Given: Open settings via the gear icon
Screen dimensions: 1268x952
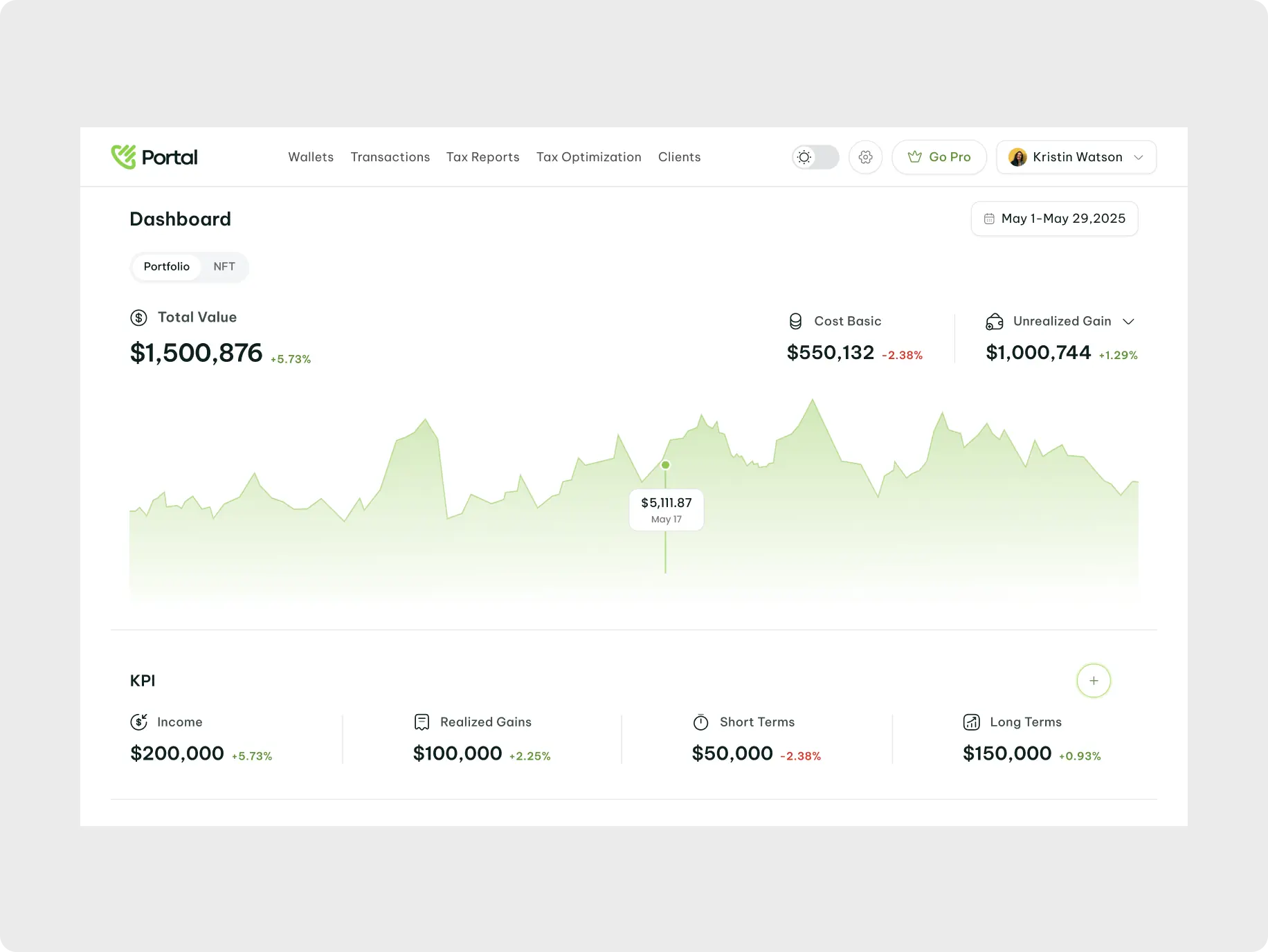Looking at the screenshot, I should tap(865, 157).
